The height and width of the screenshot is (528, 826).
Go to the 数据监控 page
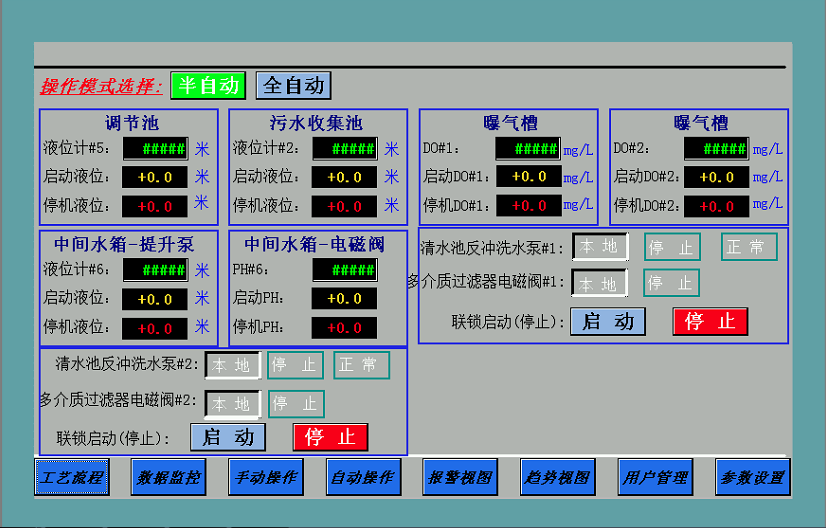tap(169, 478)
